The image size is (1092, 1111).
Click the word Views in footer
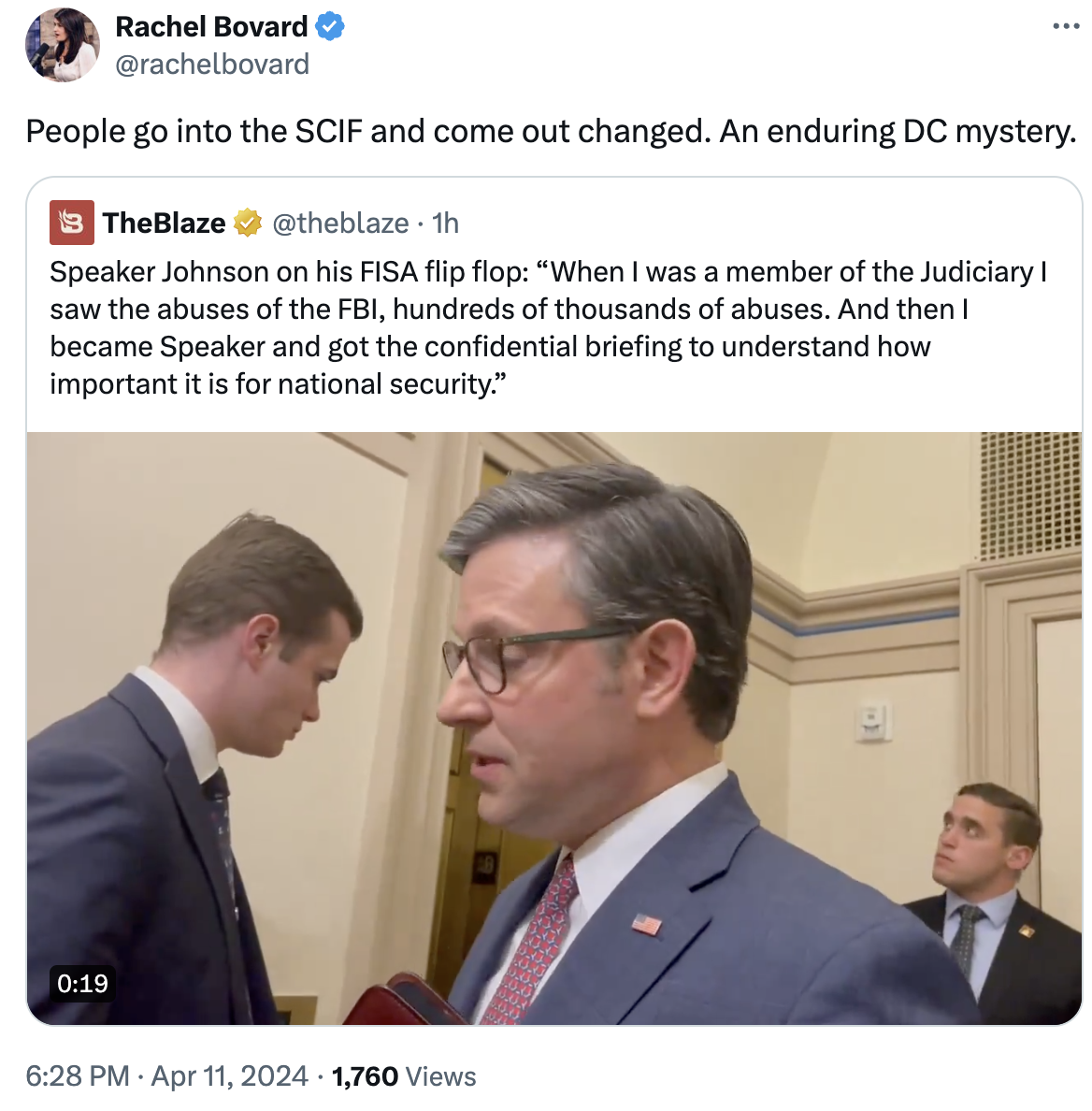[x=440, y=1076]
